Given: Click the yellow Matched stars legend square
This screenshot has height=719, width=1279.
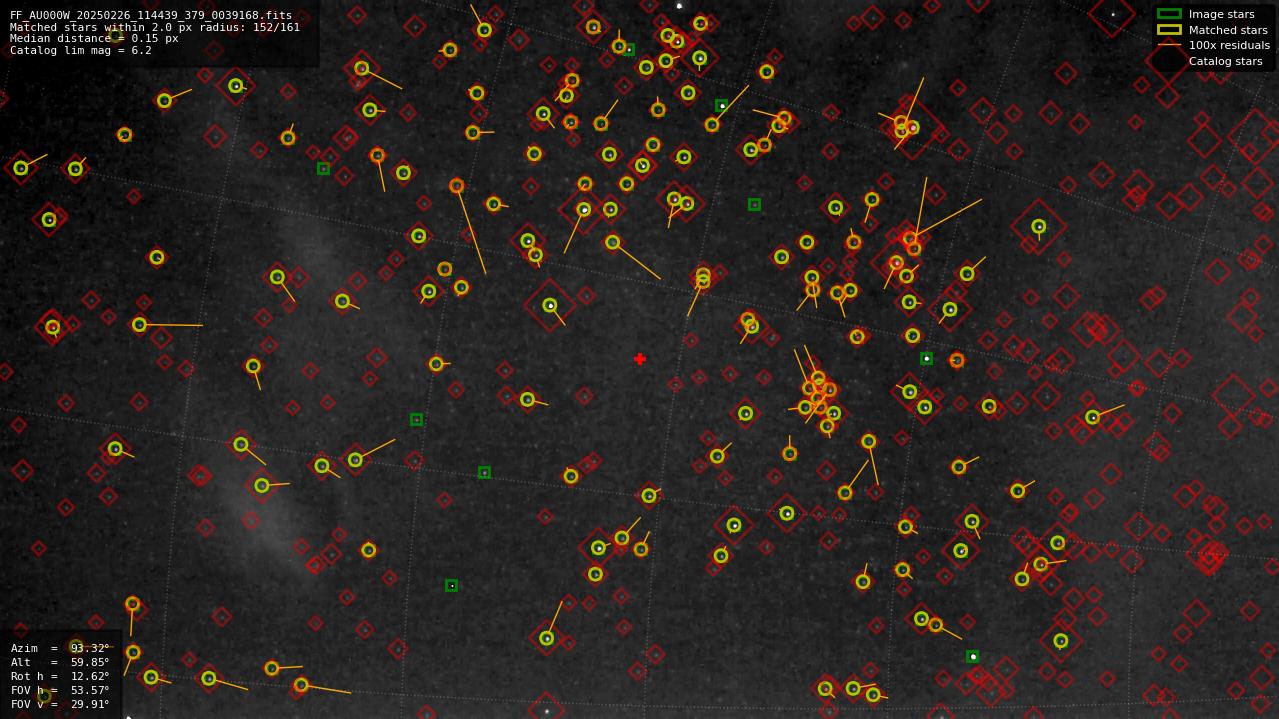Looking at the screenshot, I should tap(1169, 30).
